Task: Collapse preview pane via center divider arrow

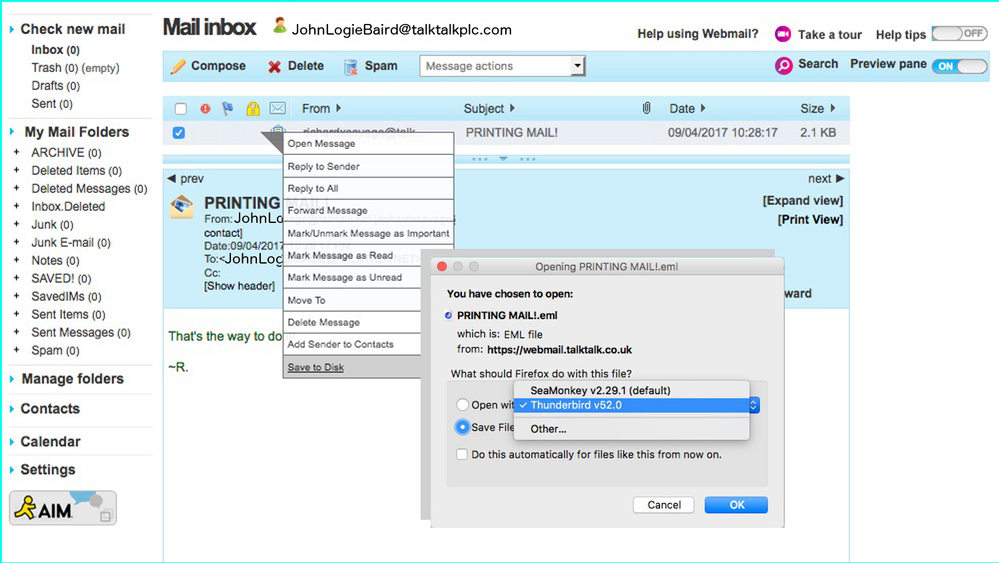Action: tap(503, 159)
